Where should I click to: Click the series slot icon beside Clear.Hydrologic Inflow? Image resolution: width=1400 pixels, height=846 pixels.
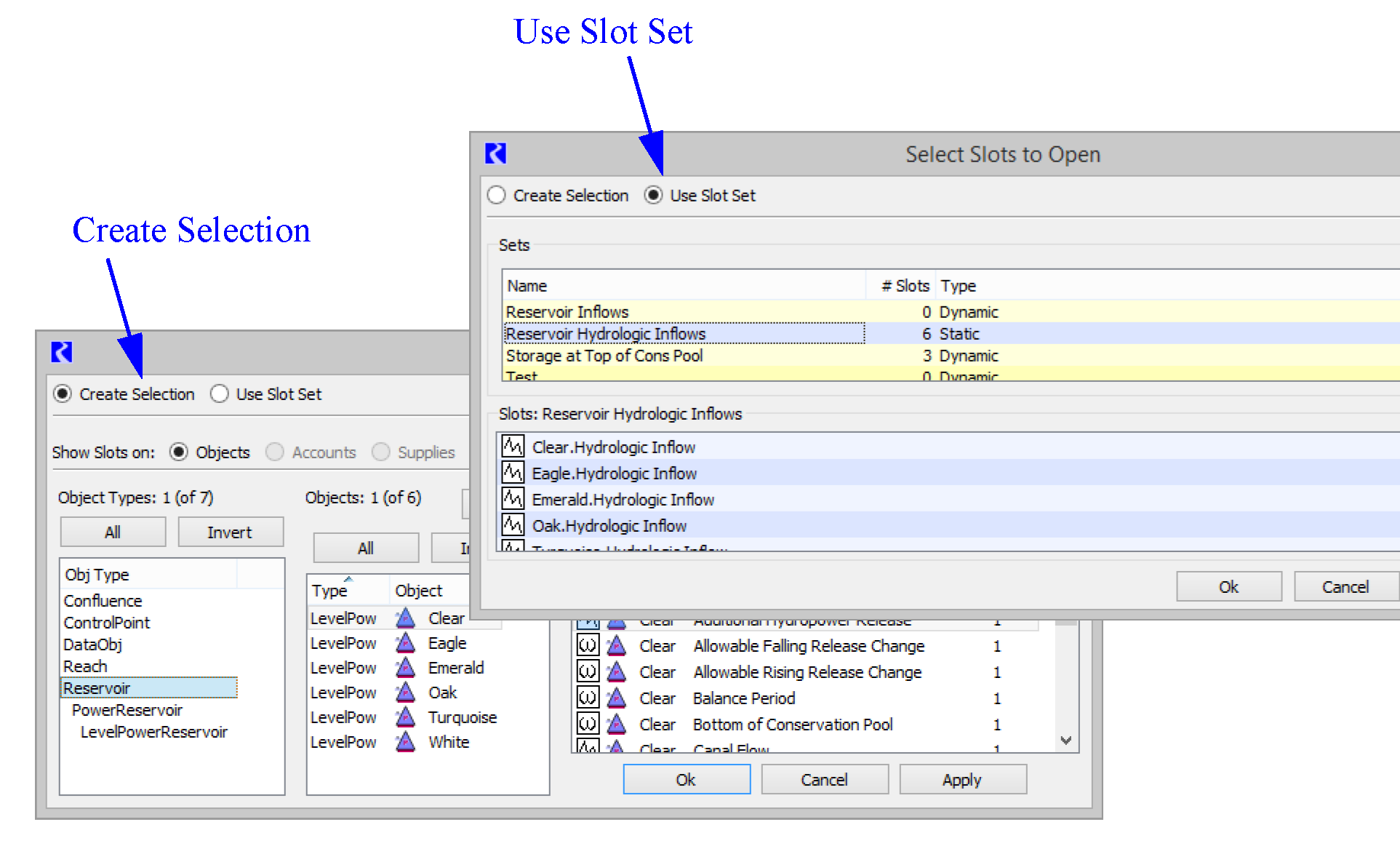(513, 446)
